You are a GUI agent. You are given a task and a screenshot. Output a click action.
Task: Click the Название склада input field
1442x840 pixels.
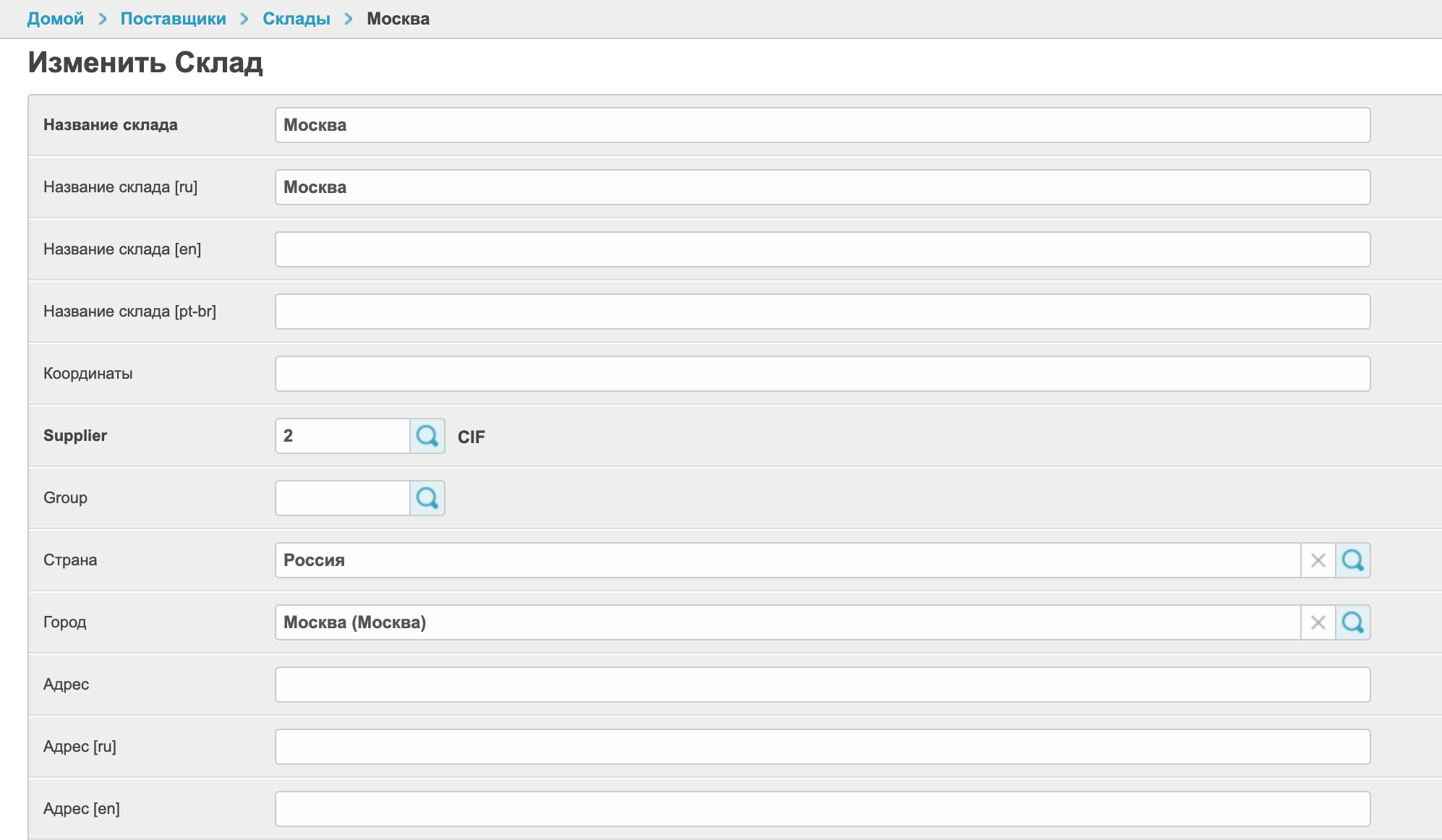tap(822, 125)
